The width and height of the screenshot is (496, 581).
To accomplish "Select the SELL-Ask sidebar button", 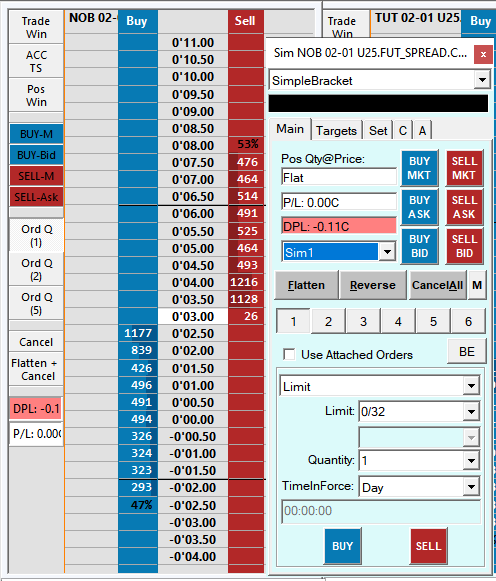I will 36,197.
